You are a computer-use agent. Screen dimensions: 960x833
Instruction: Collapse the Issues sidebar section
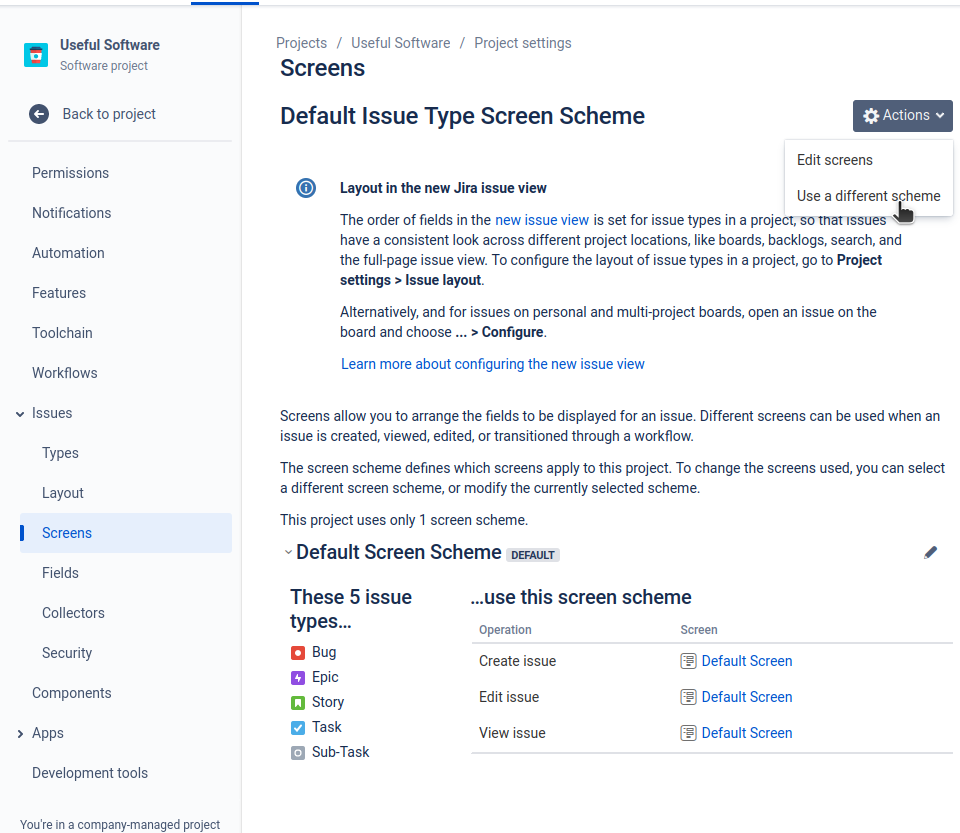[20, 412]
